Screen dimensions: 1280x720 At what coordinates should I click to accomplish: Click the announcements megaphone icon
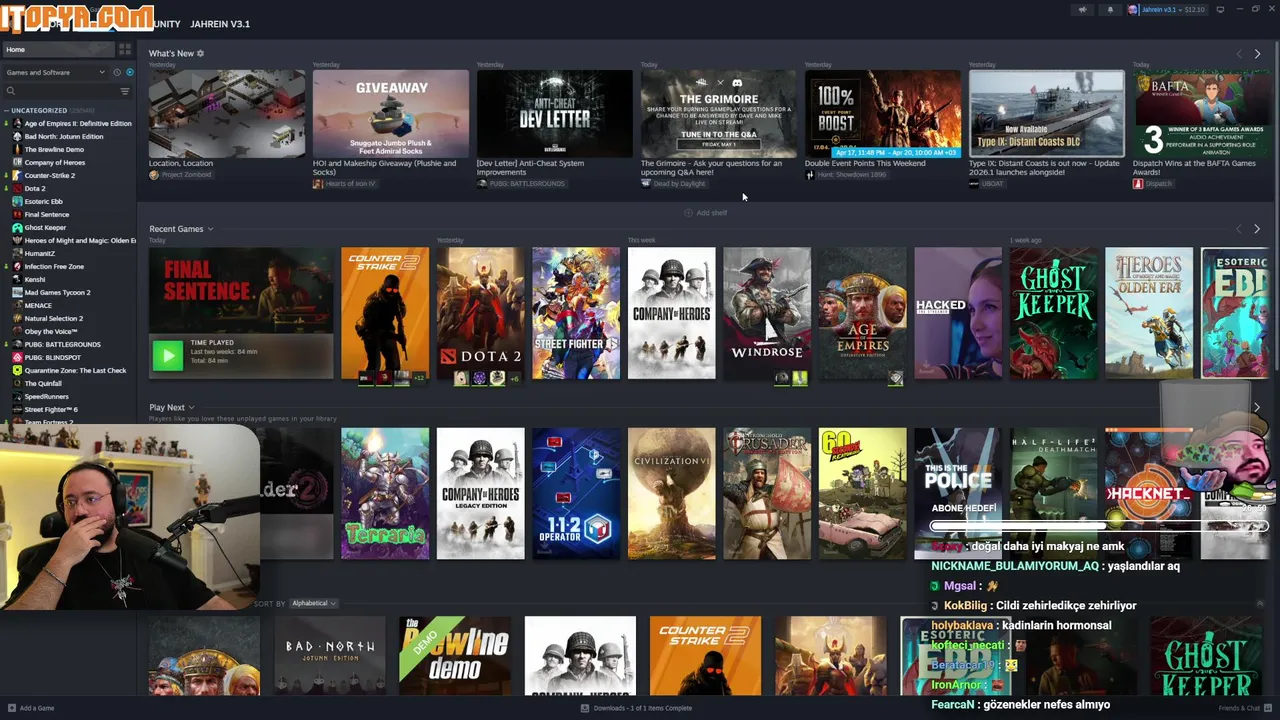pos(1082,9)
